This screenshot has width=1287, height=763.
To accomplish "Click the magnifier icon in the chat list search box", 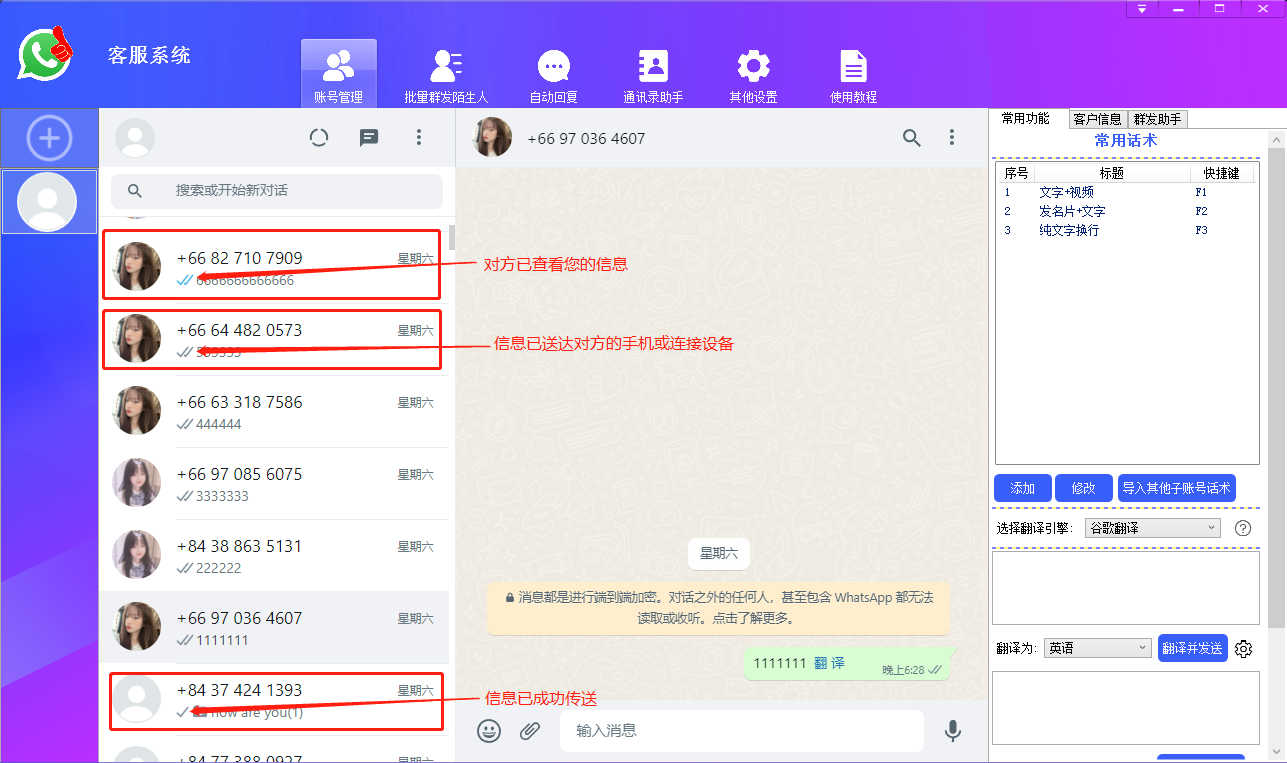I will 135,191.
